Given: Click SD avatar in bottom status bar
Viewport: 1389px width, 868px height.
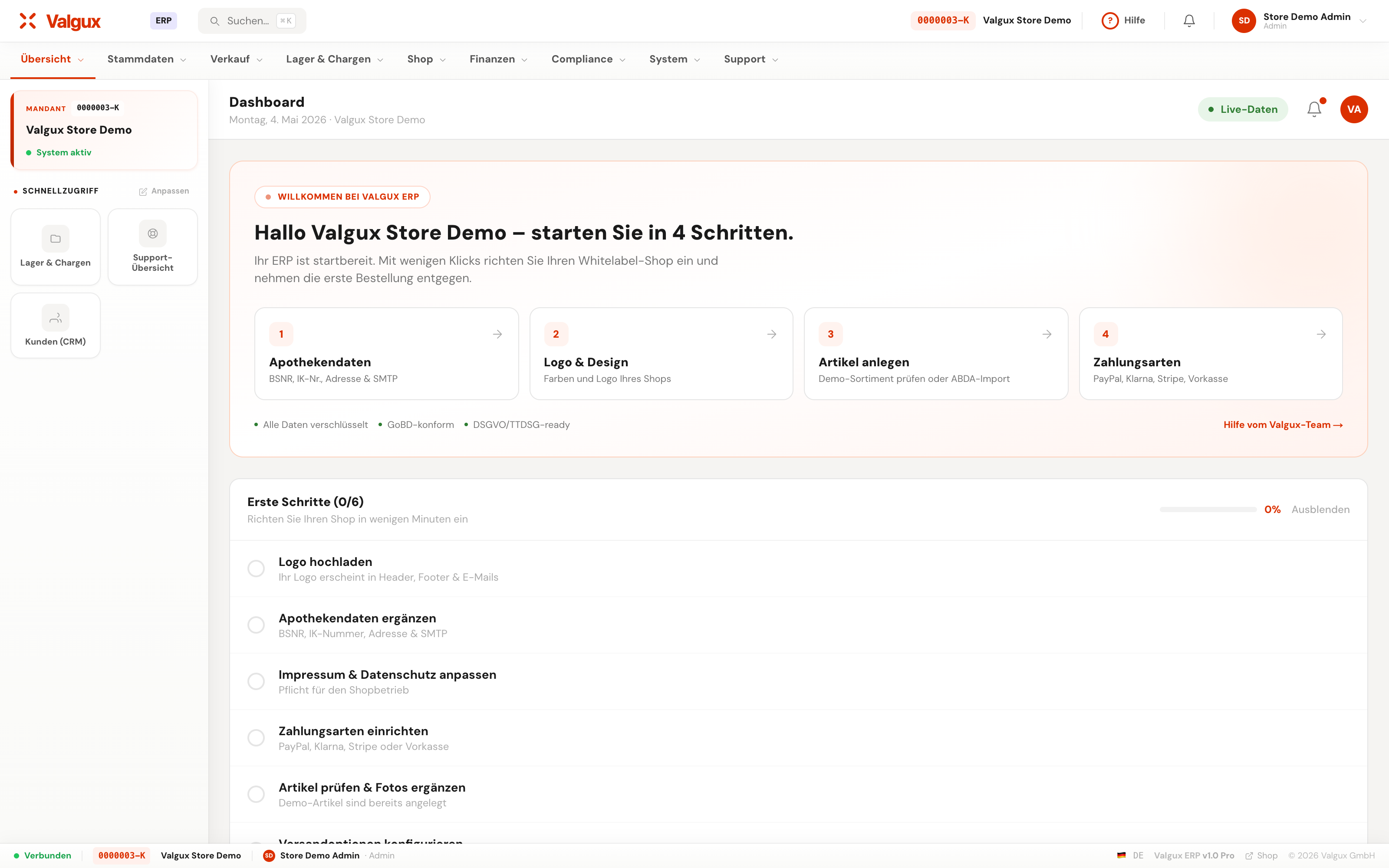Looking at the screenshot, I should click(269, 855).
